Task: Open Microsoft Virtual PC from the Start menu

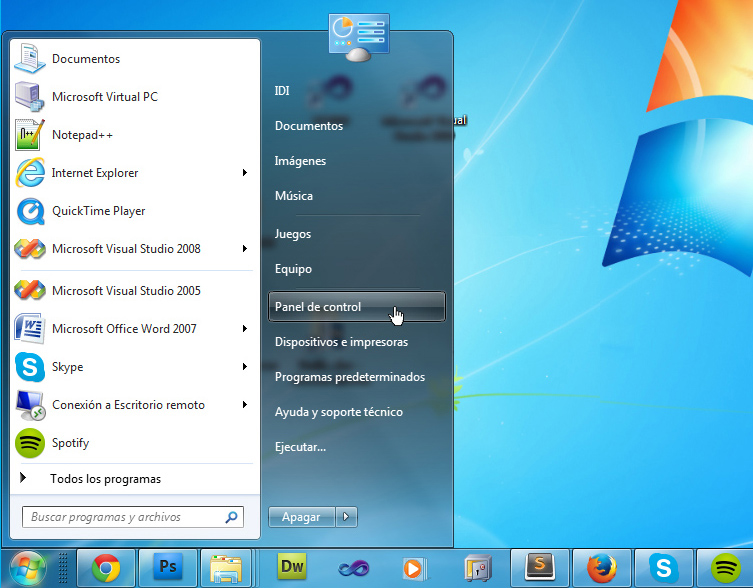Action: tap(104, 97)
